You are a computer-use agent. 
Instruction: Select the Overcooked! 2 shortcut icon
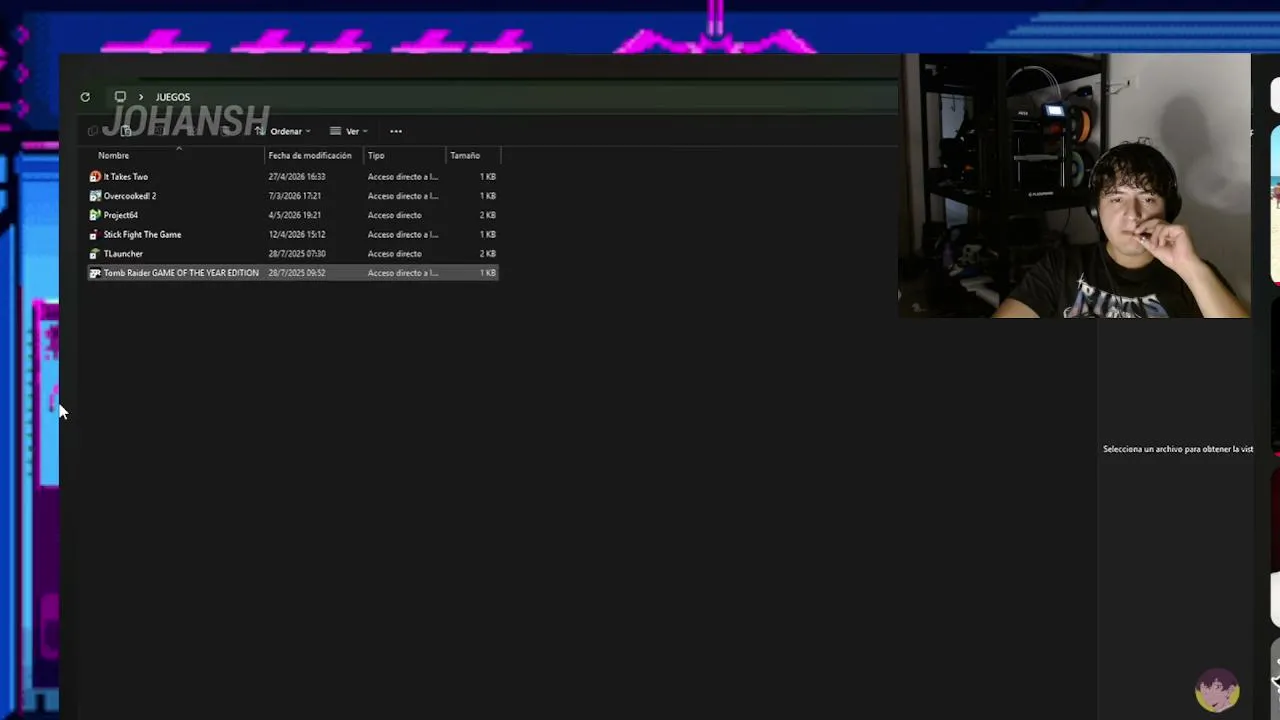[x=95, y=196]
